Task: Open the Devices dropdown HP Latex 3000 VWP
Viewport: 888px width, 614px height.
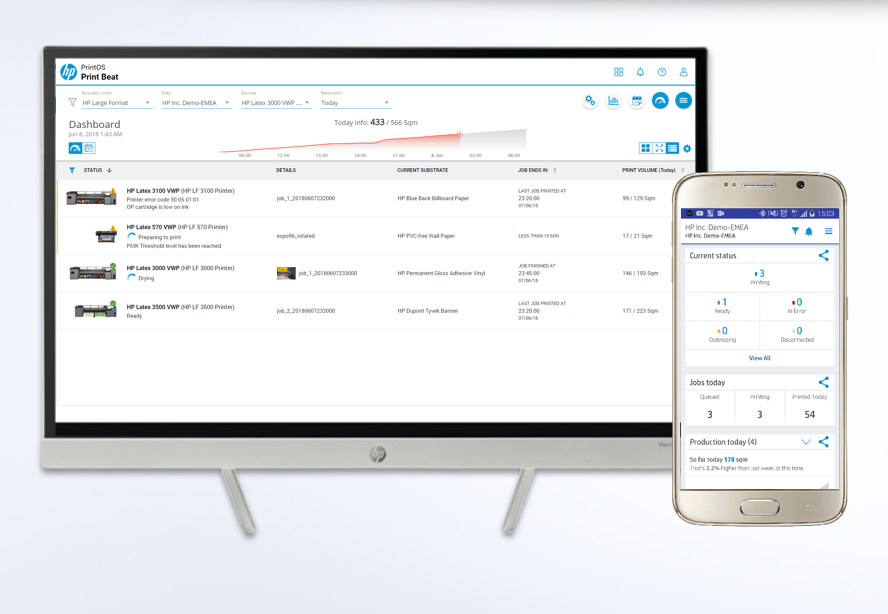Action: [x=276, y=103]
